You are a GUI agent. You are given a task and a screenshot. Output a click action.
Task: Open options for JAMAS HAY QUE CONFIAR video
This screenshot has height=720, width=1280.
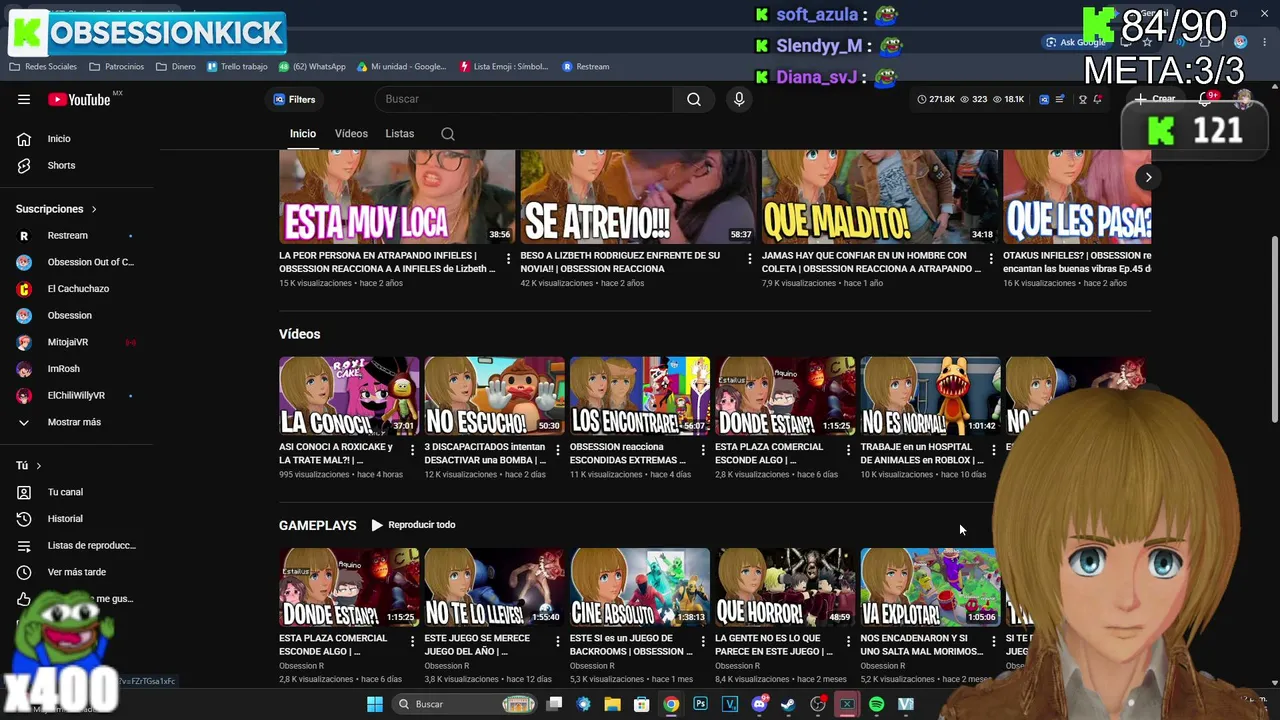pyautogui.click(x=991, y=259)
